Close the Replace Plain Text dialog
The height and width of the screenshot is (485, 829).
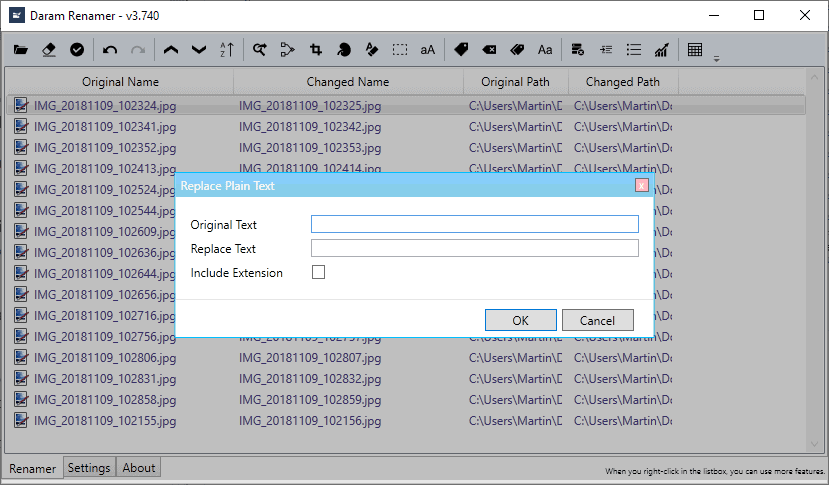click(641, 185)
